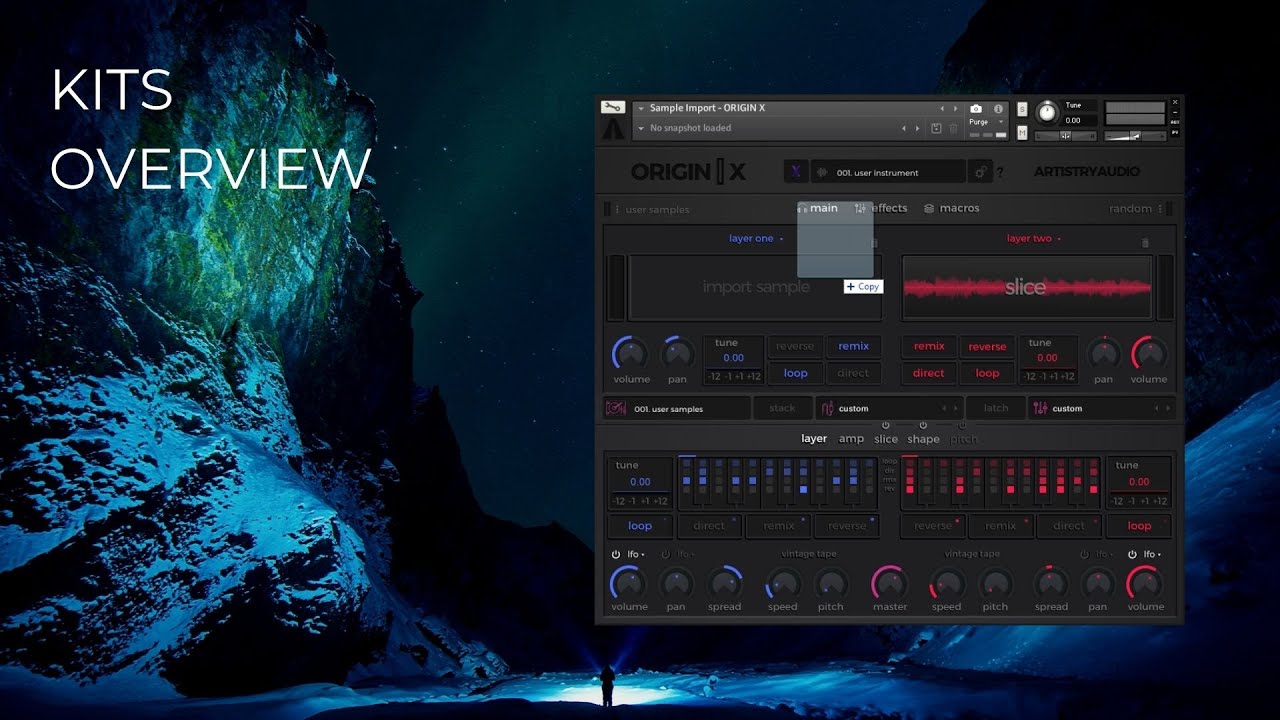Select next layer two custom preset

coord(1168,408)
